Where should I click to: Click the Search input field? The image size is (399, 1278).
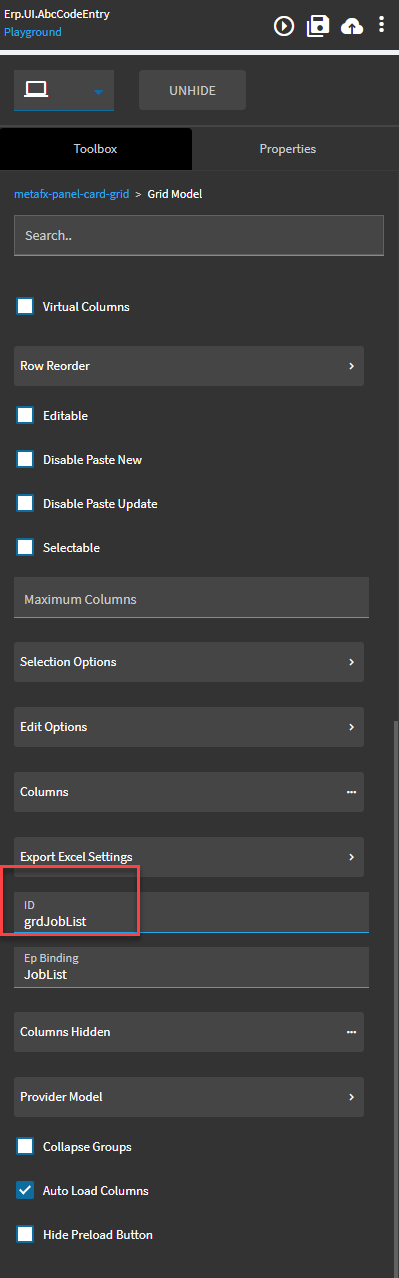pyautogui.click(x=199, y=237)
